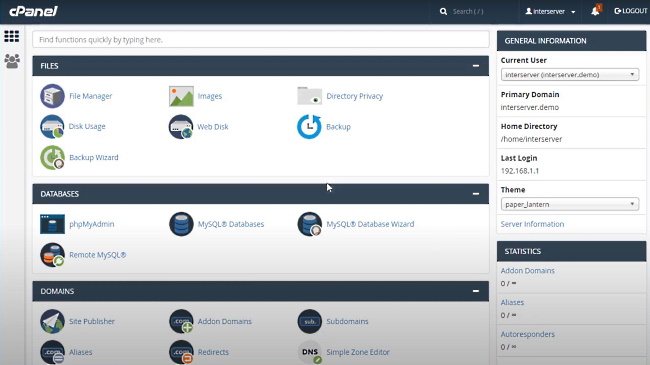The image size is (650, 365).
Task: Open the interserver account menu
Action: (550, 11)
